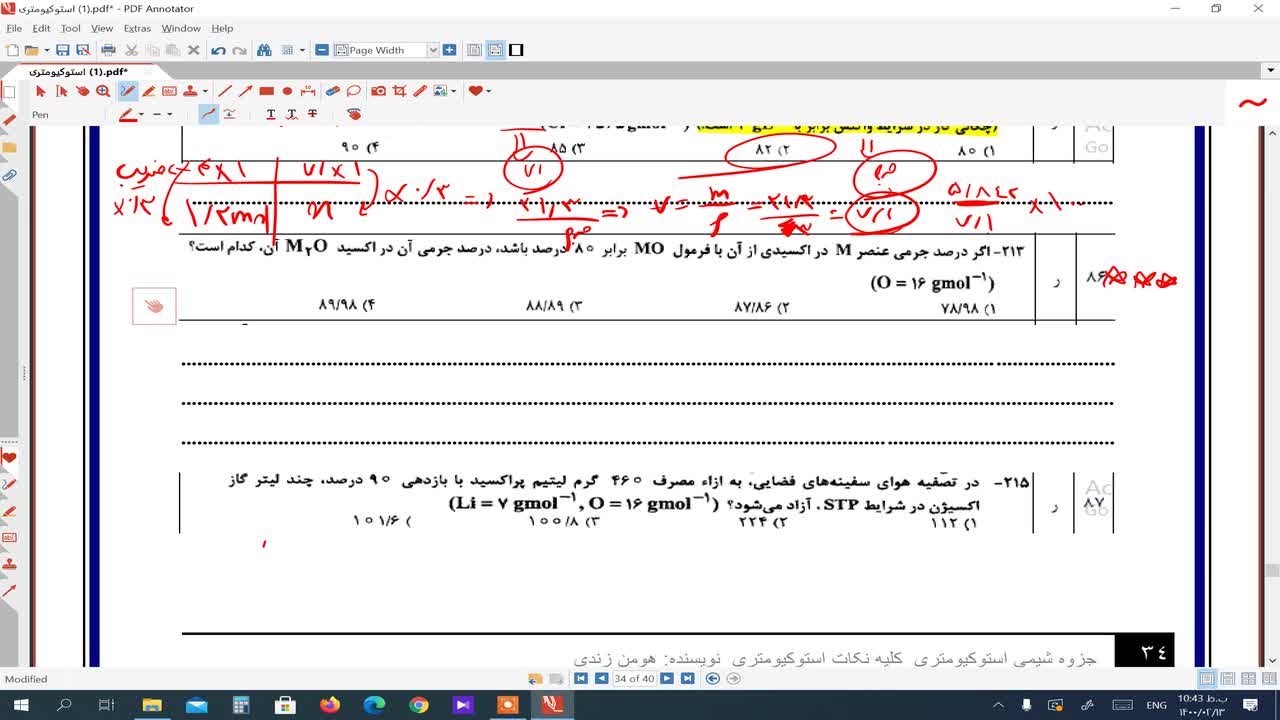Select the Line drawing tool
1280x720 pixels.
point(225,91)
